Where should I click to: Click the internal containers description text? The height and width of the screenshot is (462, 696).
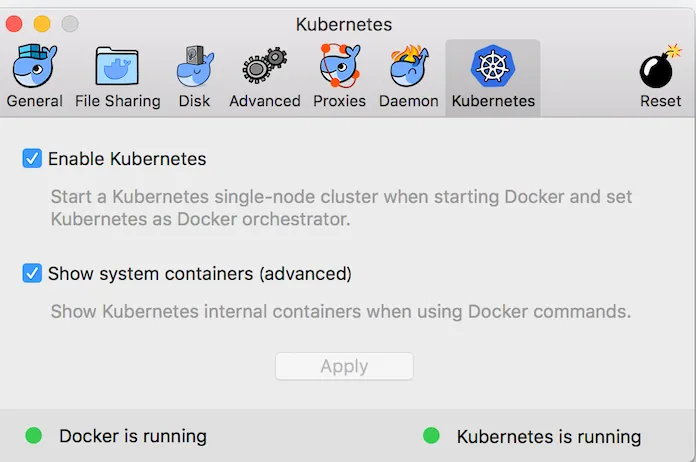coord(340,312)
